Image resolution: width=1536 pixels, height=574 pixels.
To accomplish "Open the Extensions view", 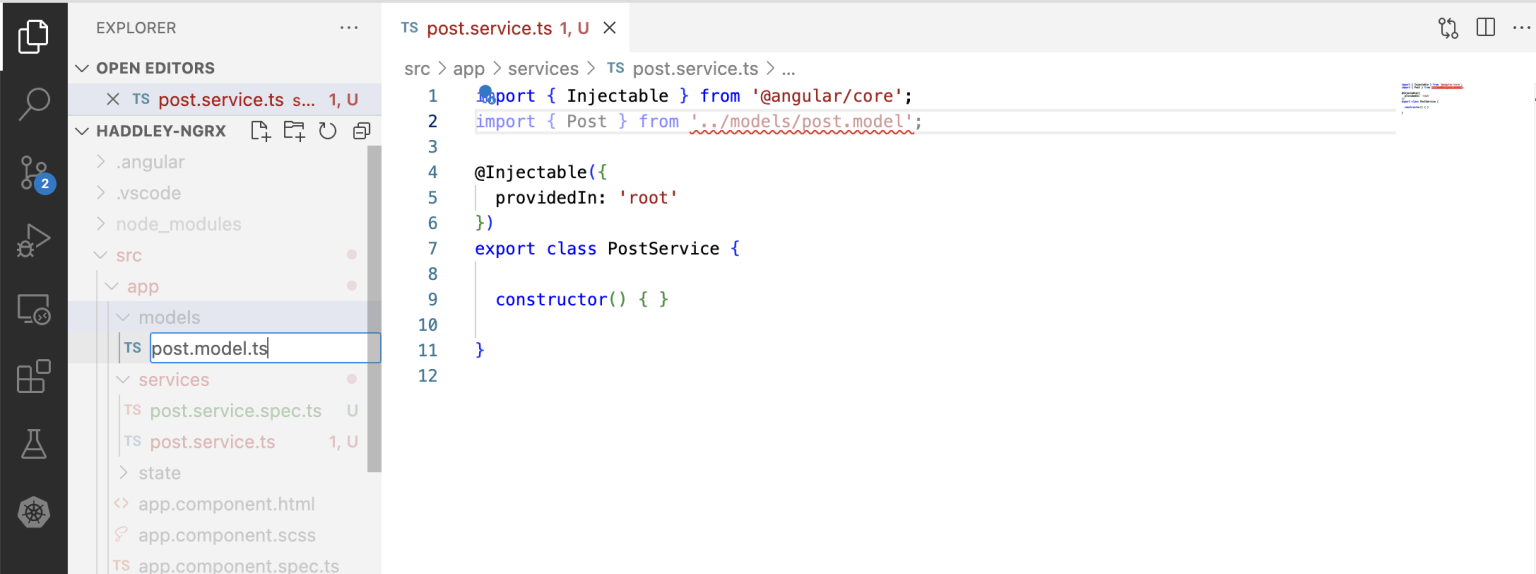I will (x=34, y=378).
